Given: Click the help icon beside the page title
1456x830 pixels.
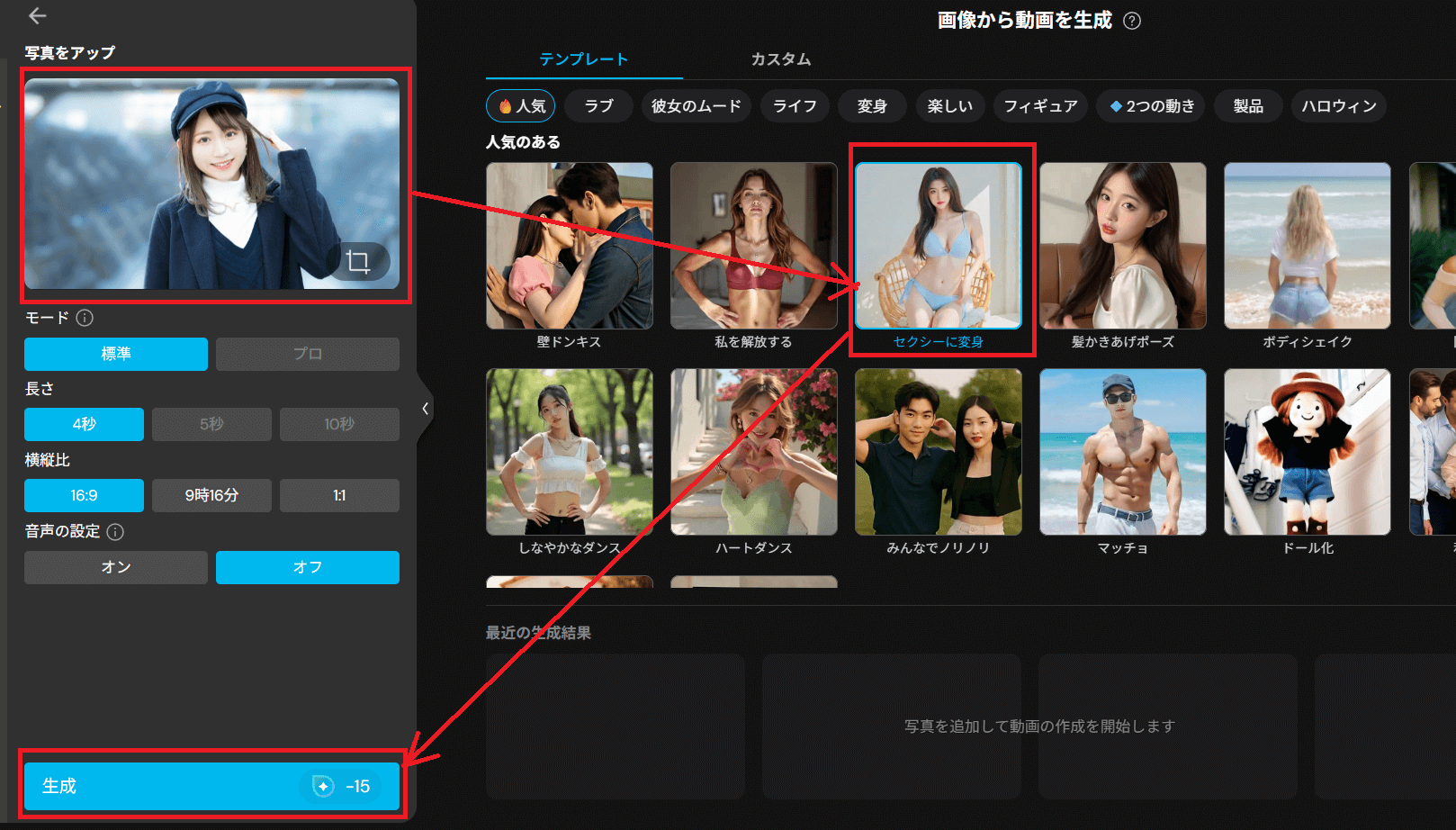Looking at the screenshot, I should [1132, 21].
